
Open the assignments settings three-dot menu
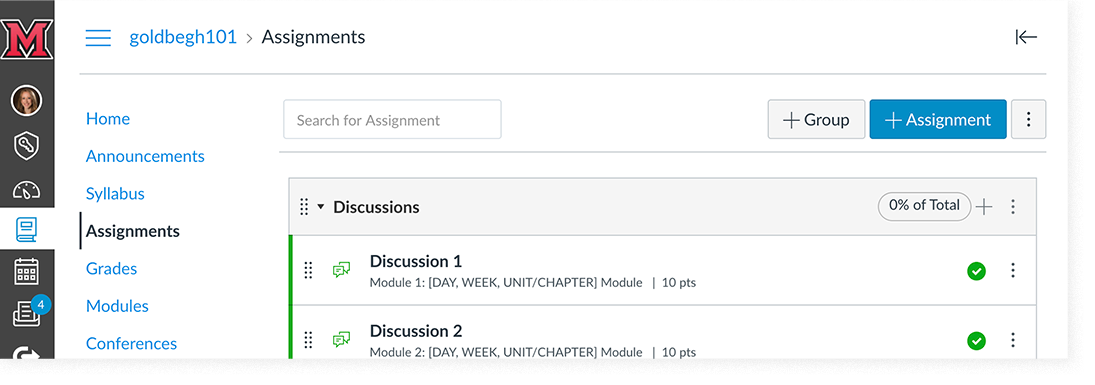pos(1028,119)
